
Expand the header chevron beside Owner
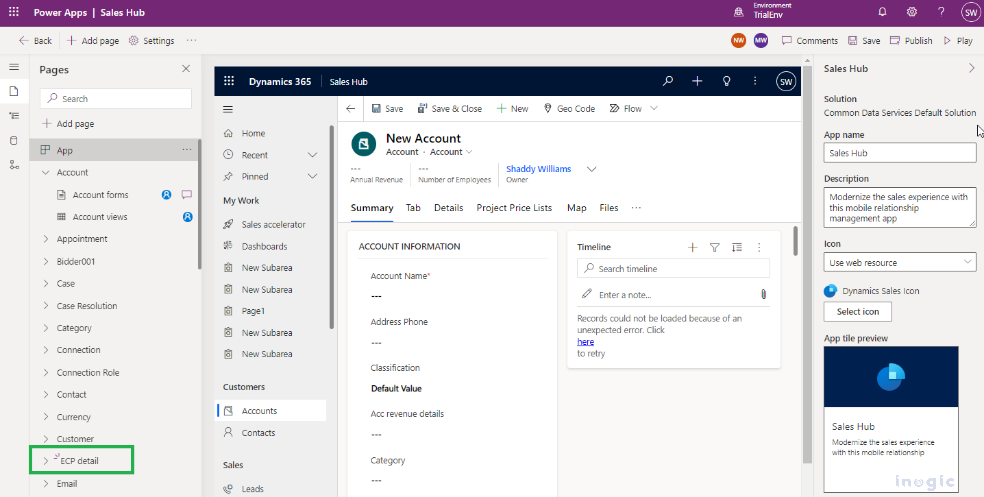click(x=591, y=169)
